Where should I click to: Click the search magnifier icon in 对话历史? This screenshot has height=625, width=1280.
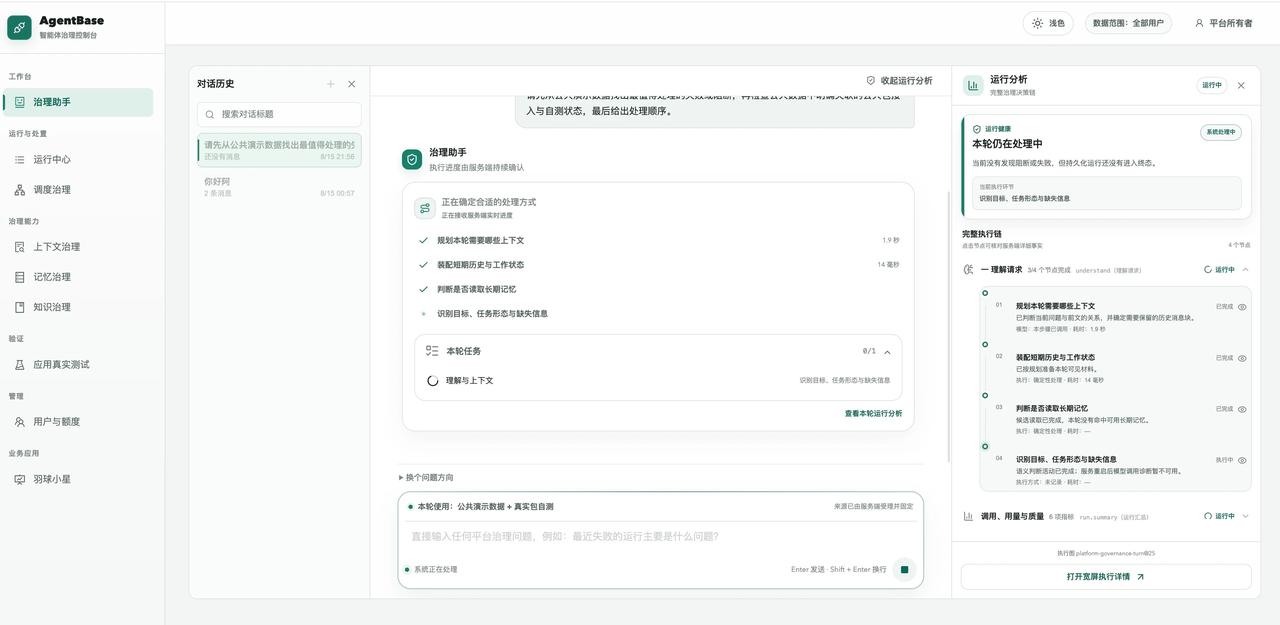[210, 114]
